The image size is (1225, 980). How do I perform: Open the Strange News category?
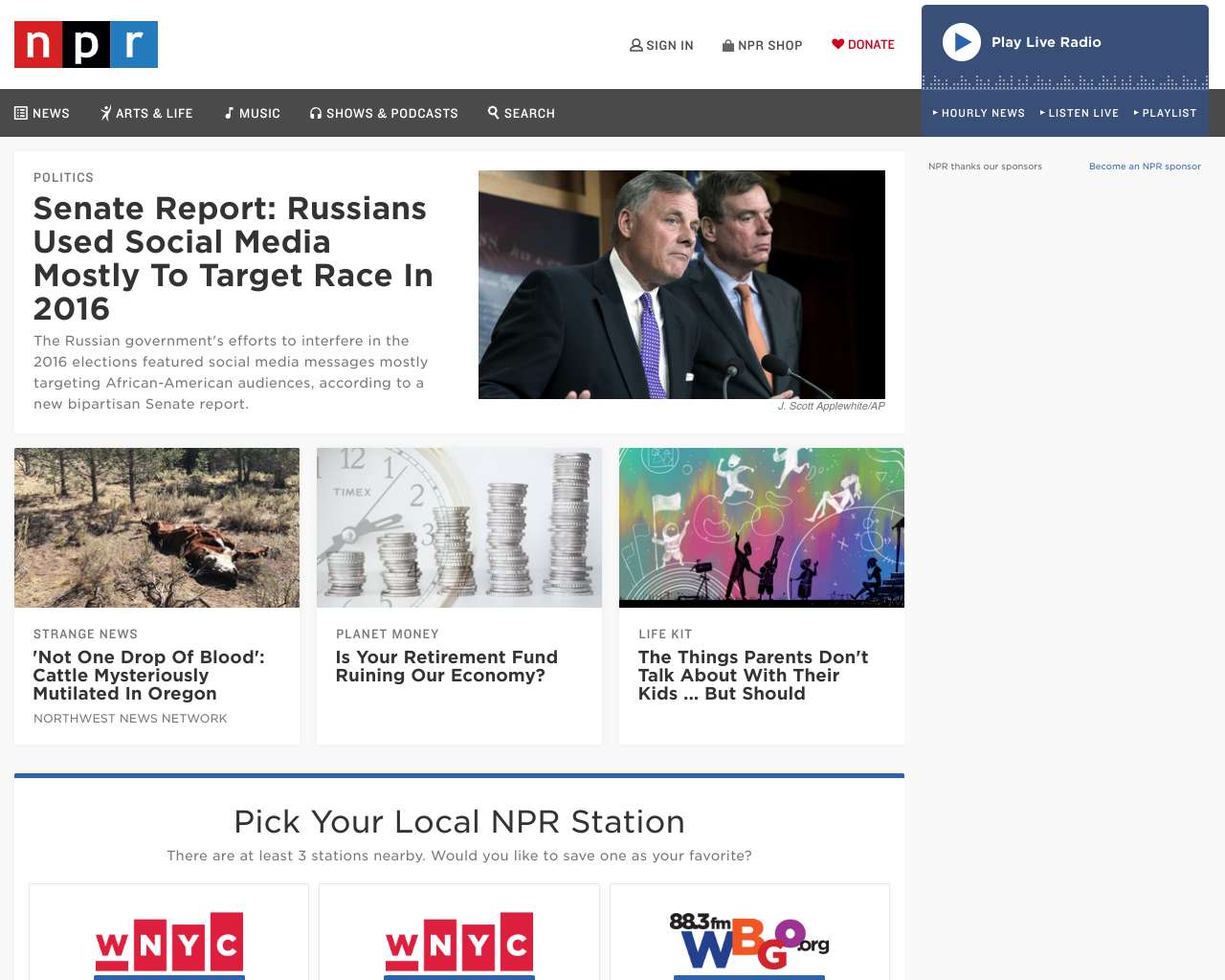tap(85, 635)
